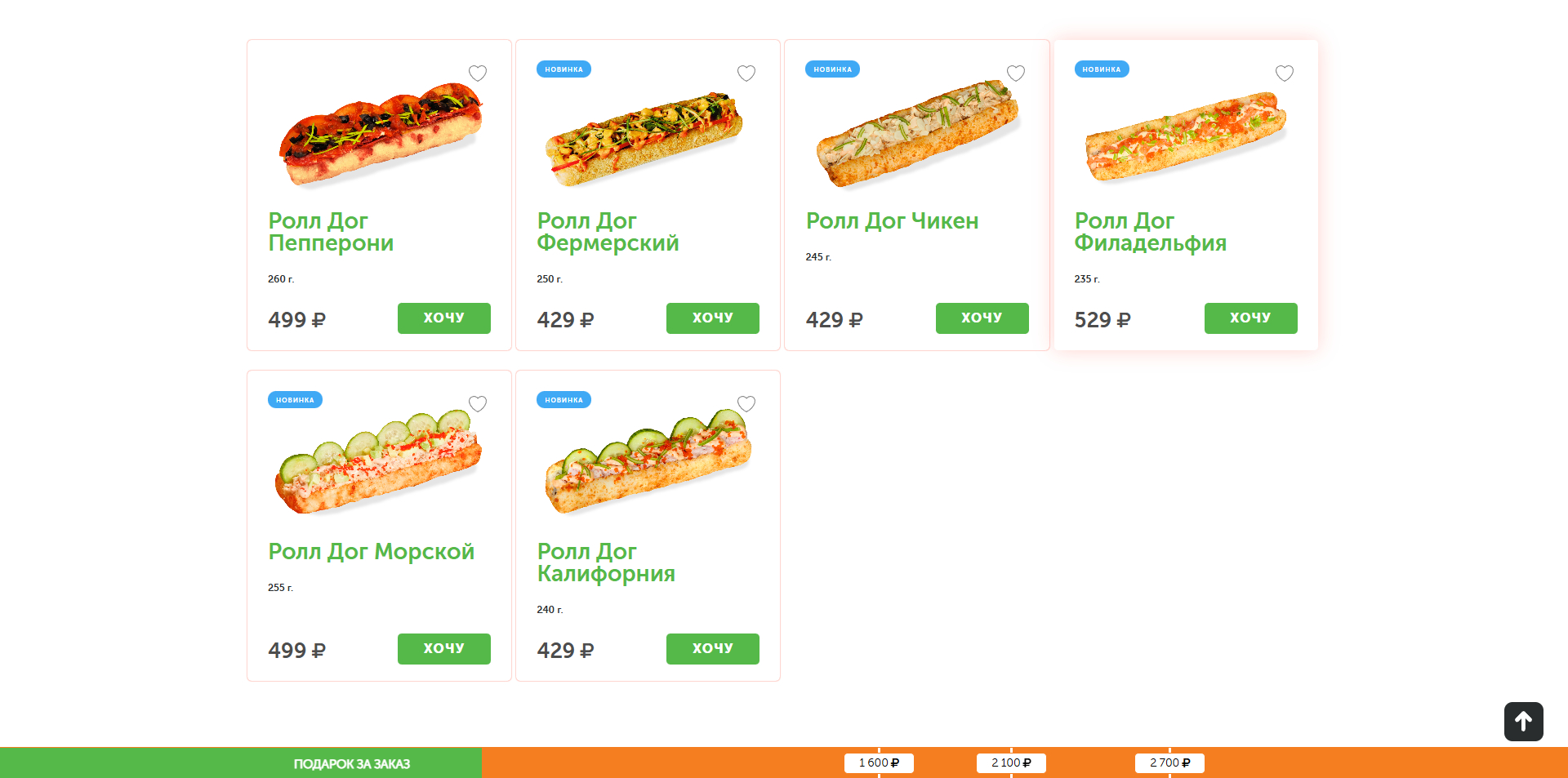The image size is (1568, 778).
Task: Open Ролл Дог Калифорния title link
Action: click(605, 562)
